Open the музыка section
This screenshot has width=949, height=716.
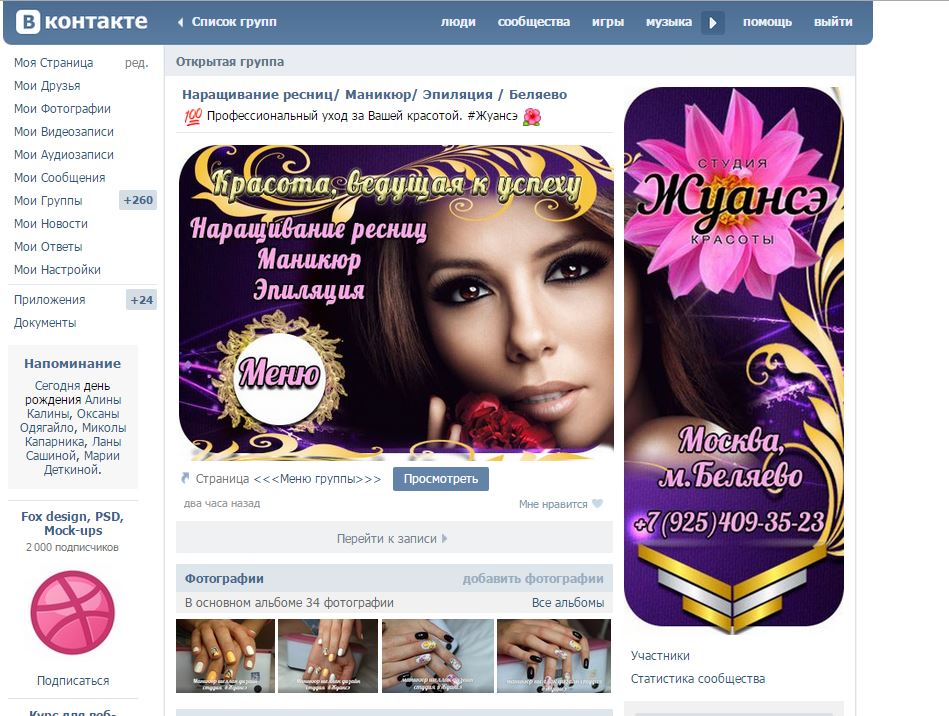[x=669, y=22]
